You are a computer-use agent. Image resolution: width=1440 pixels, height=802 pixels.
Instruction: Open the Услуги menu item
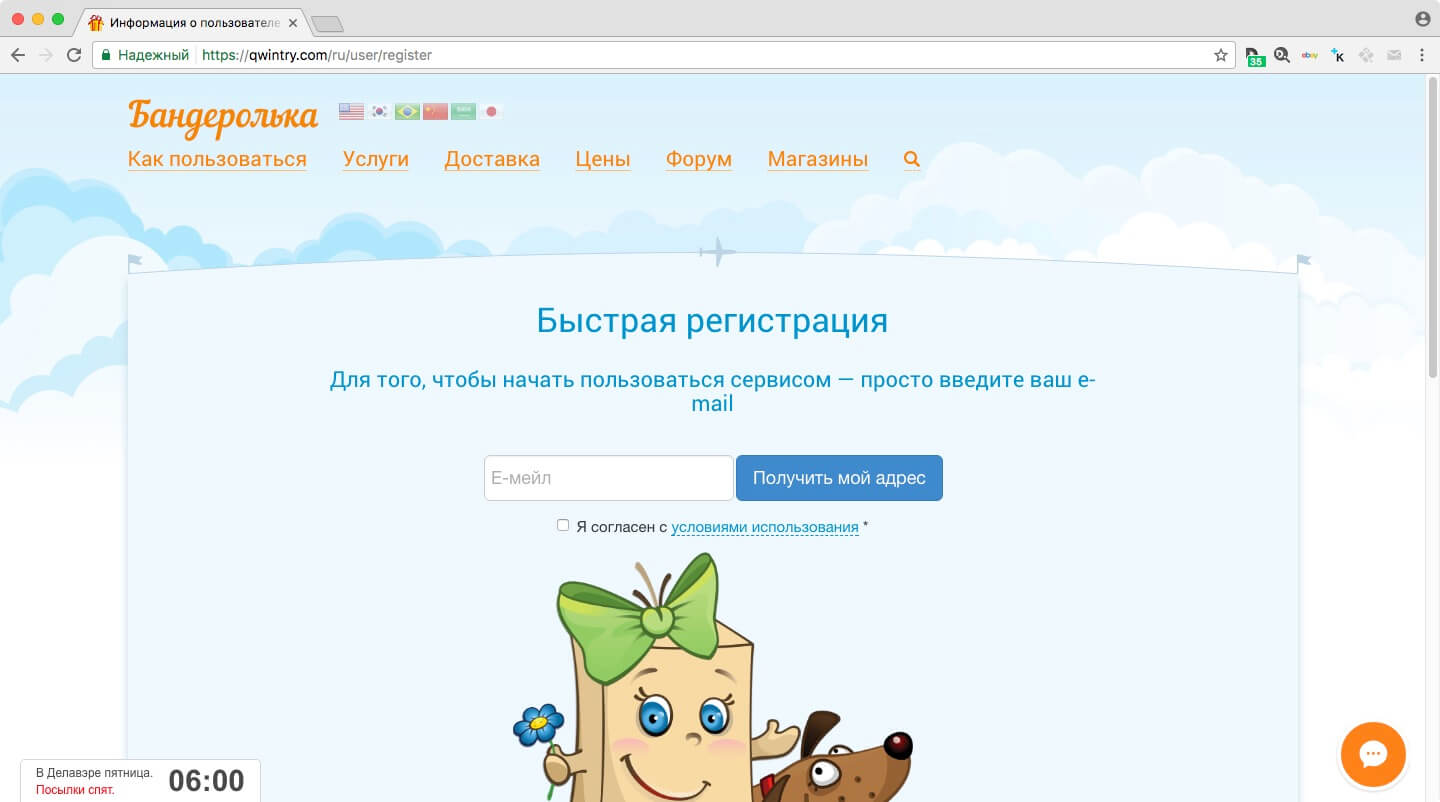376,159
